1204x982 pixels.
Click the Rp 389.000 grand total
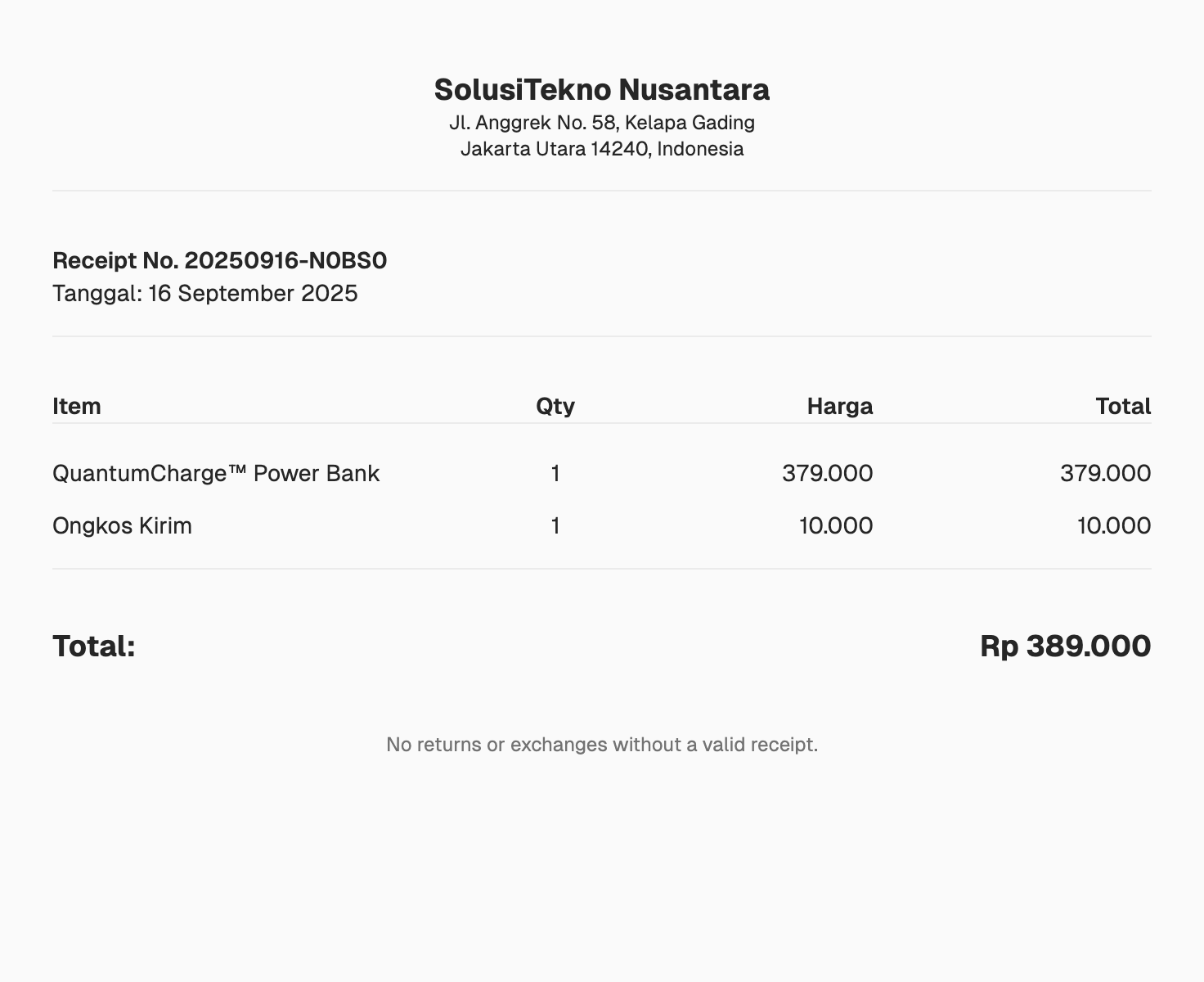point(1065,646)
